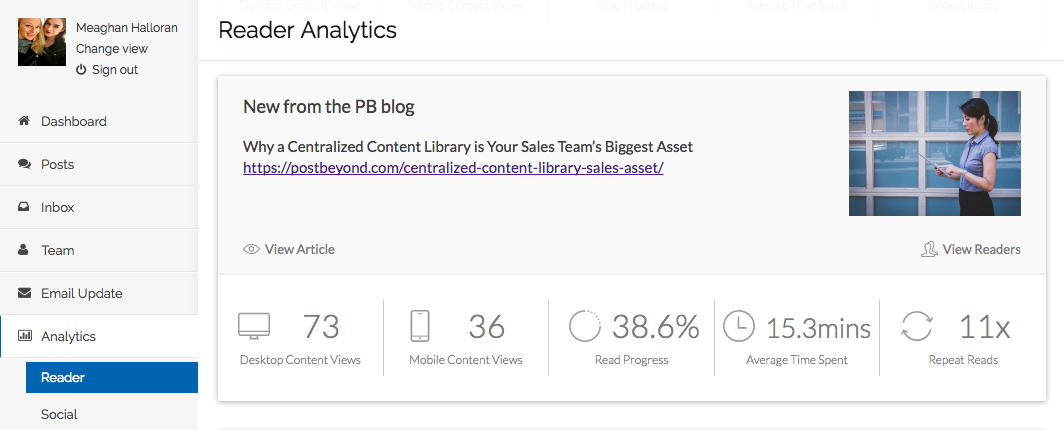This screenshot has height=430, width=1064.
Task: Click the Team person icon
Action: [x=24, y=250]
